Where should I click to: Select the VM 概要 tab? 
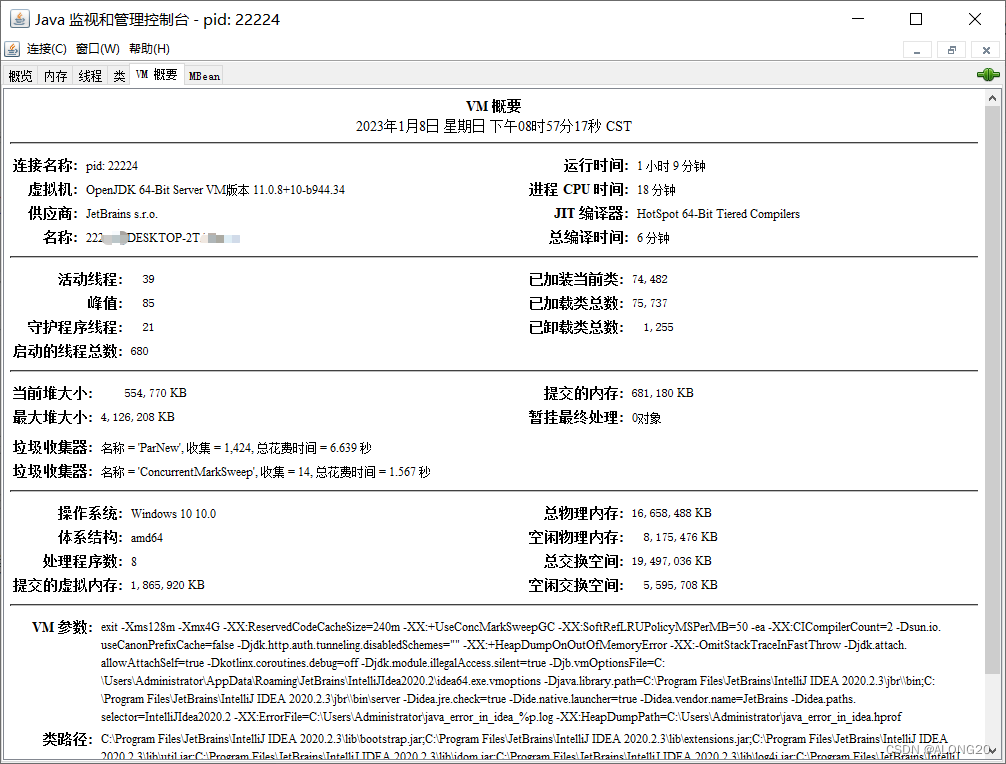pos(157,74)
